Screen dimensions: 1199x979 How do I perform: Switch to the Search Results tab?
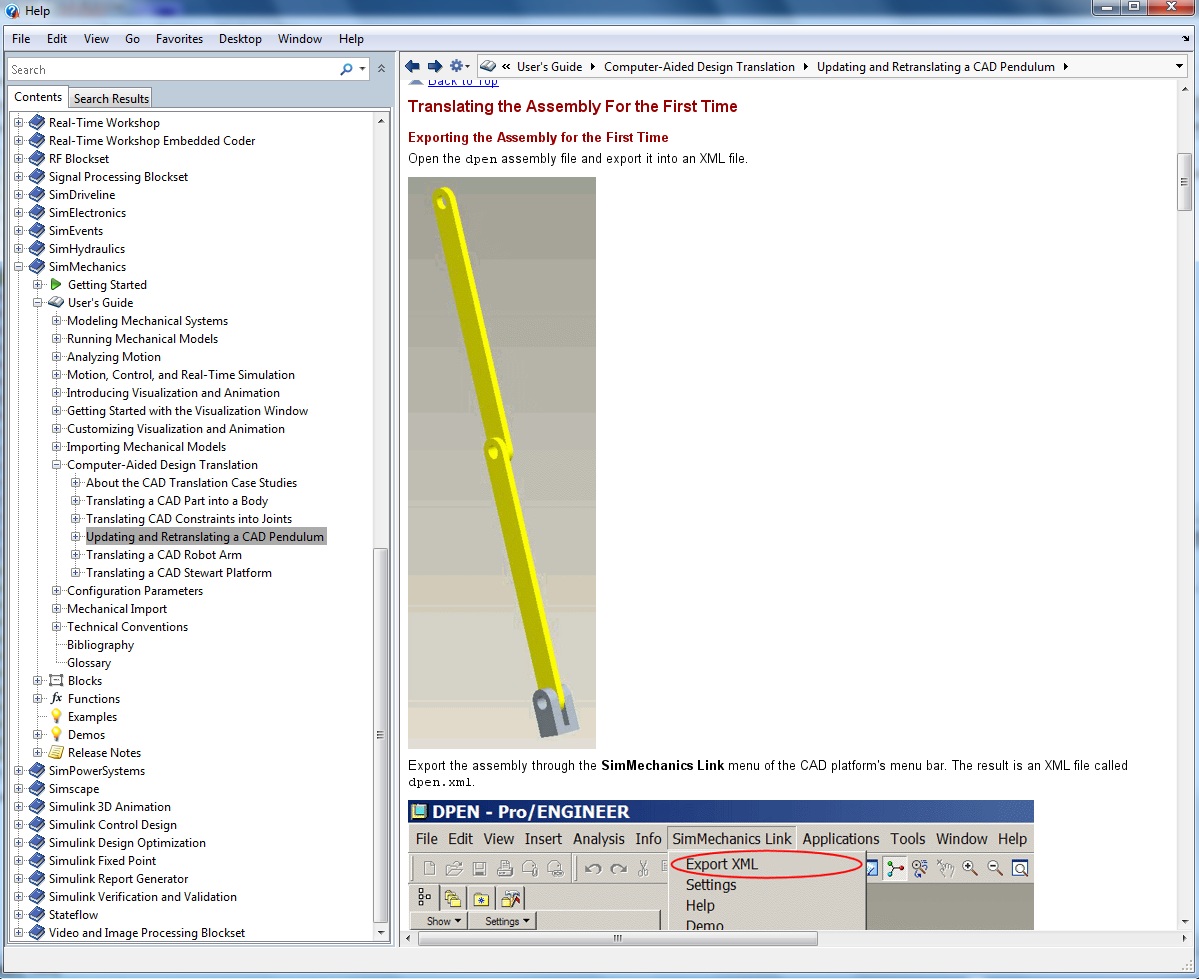111,98
